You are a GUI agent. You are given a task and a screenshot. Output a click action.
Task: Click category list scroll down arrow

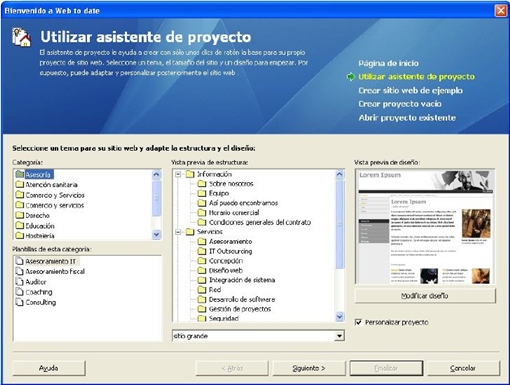[156, 235]
